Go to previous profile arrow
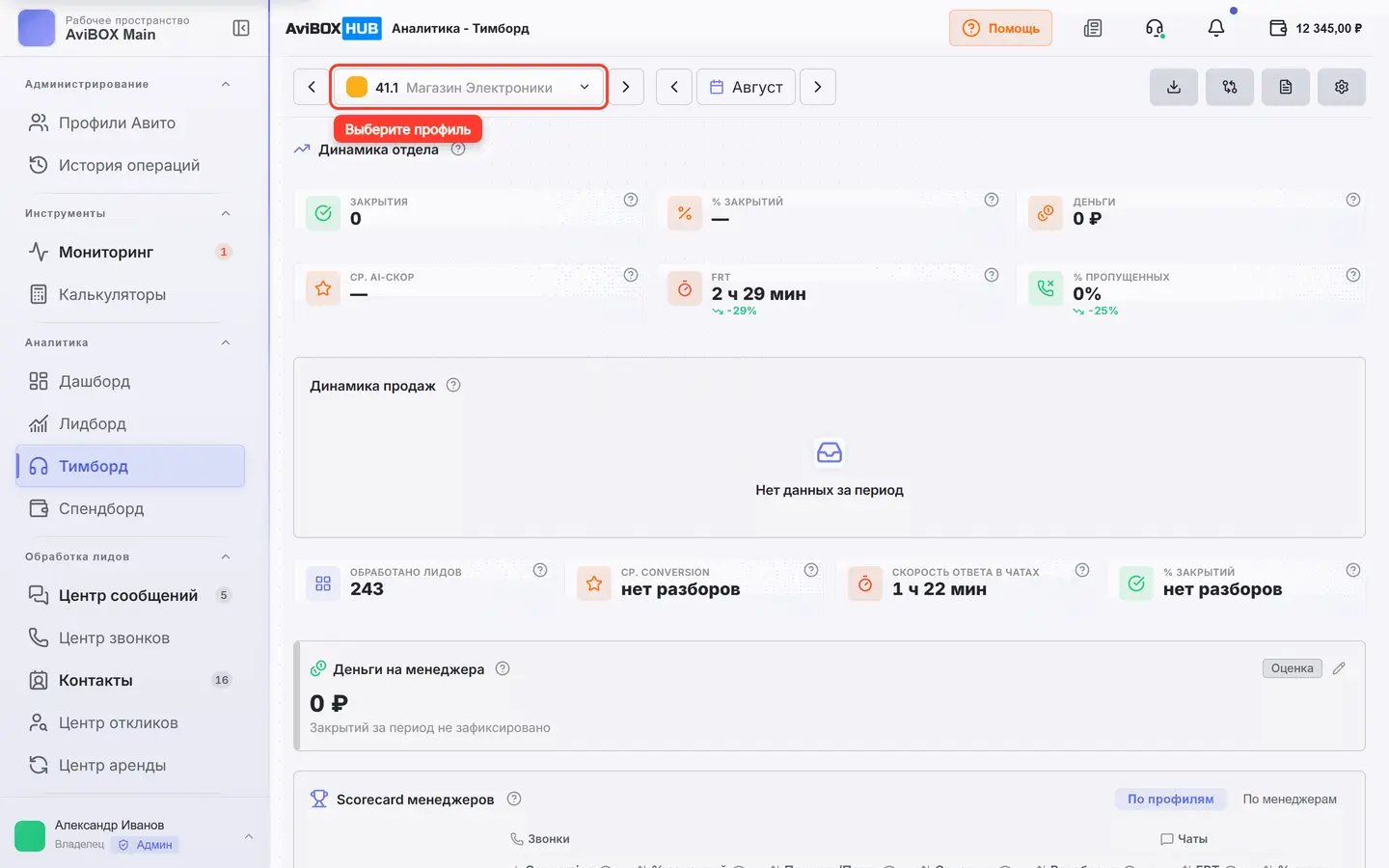 [312, 87]
